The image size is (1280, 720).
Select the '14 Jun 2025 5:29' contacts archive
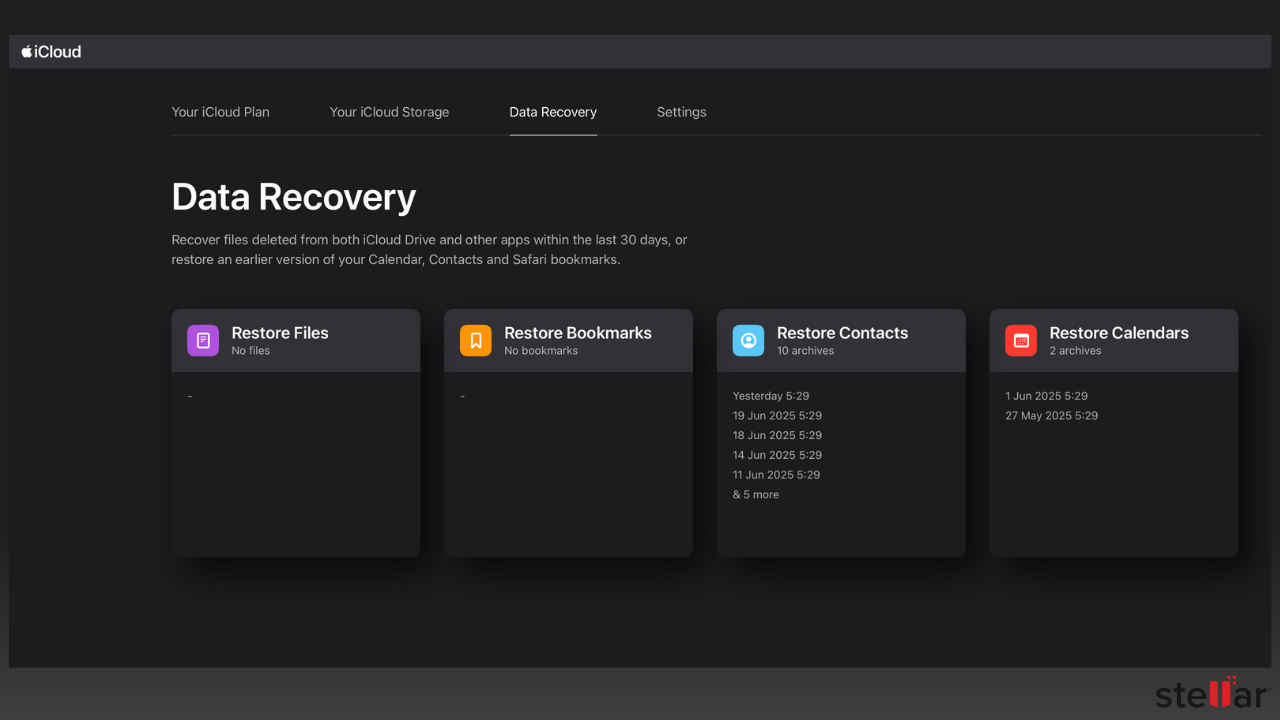777,455
